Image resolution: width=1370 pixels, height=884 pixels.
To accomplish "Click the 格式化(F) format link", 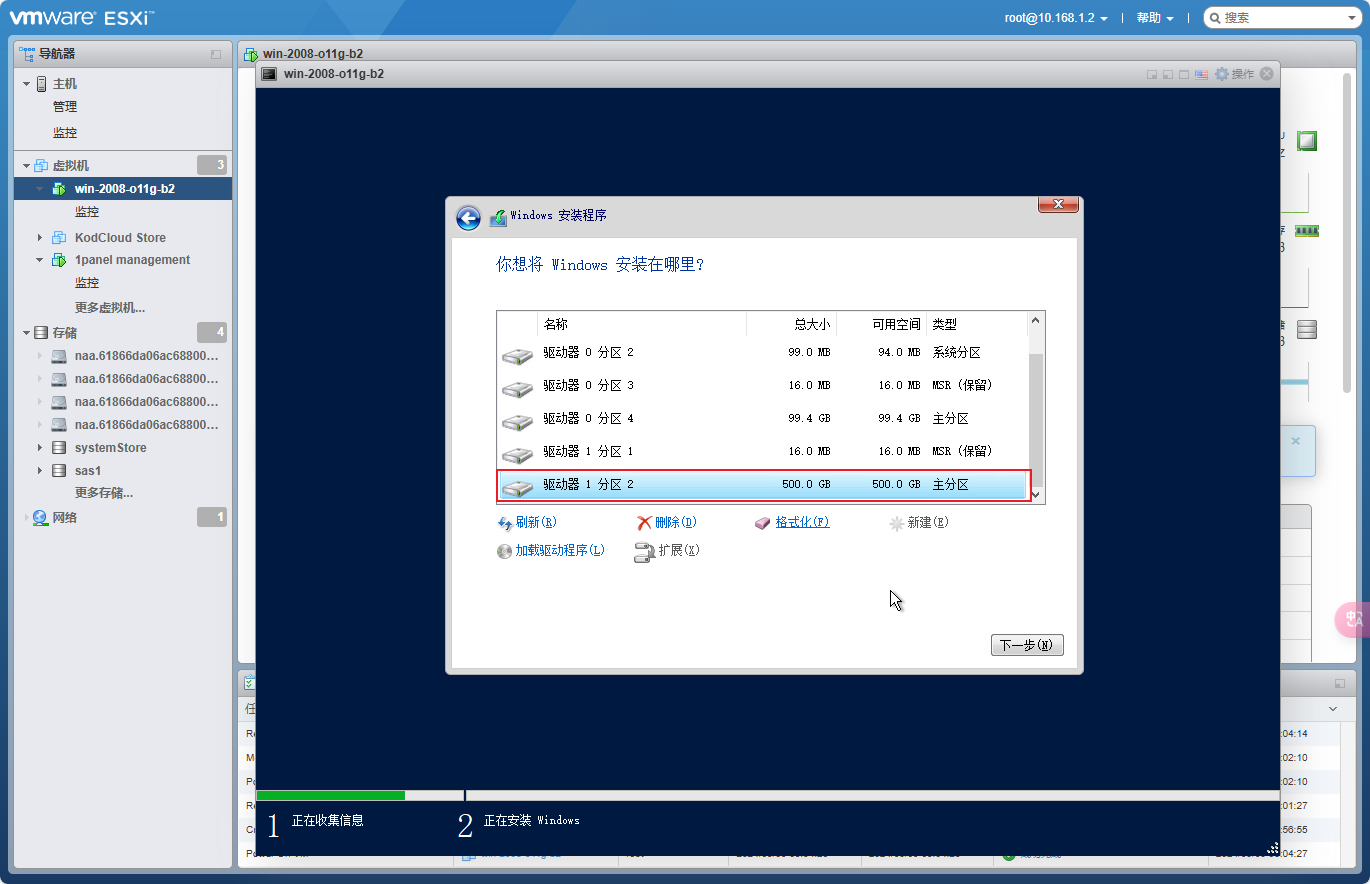I will (792, 523).
